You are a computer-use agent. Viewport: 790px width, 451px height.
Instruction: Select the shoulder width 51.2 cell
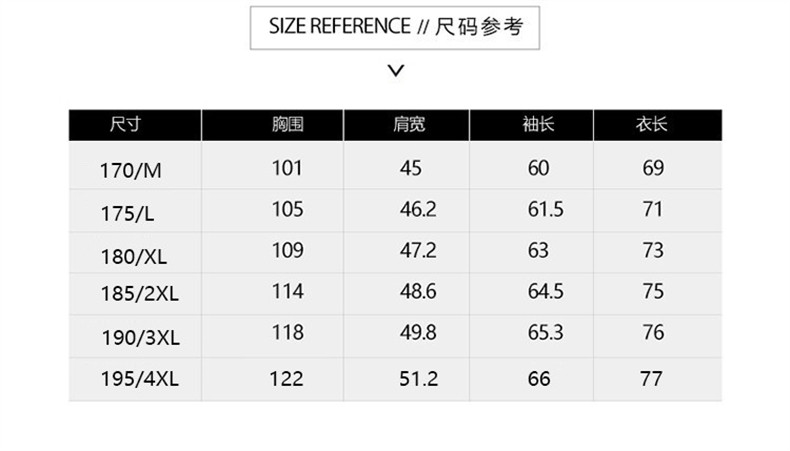coord(418,379)
